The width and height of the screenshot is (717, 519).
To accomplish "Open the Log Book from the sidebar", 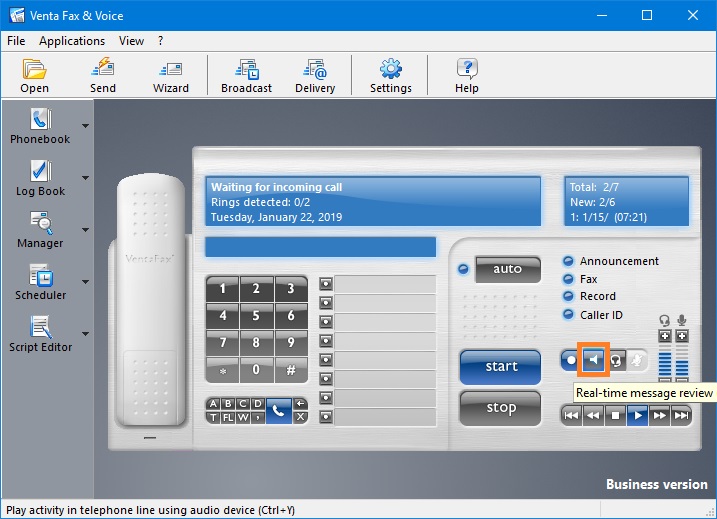I will (40, 178).
